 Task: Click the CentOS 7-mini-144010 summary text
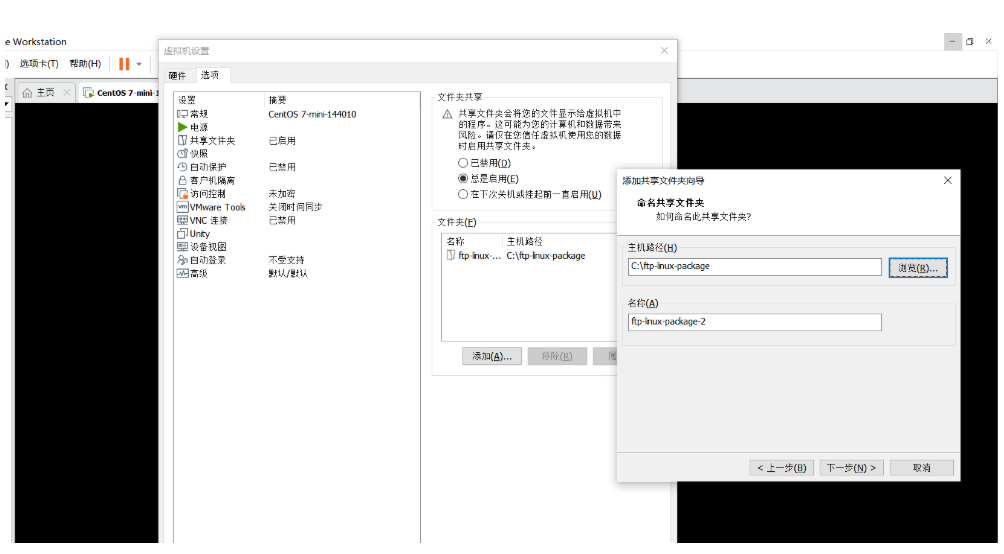[312, 114]
